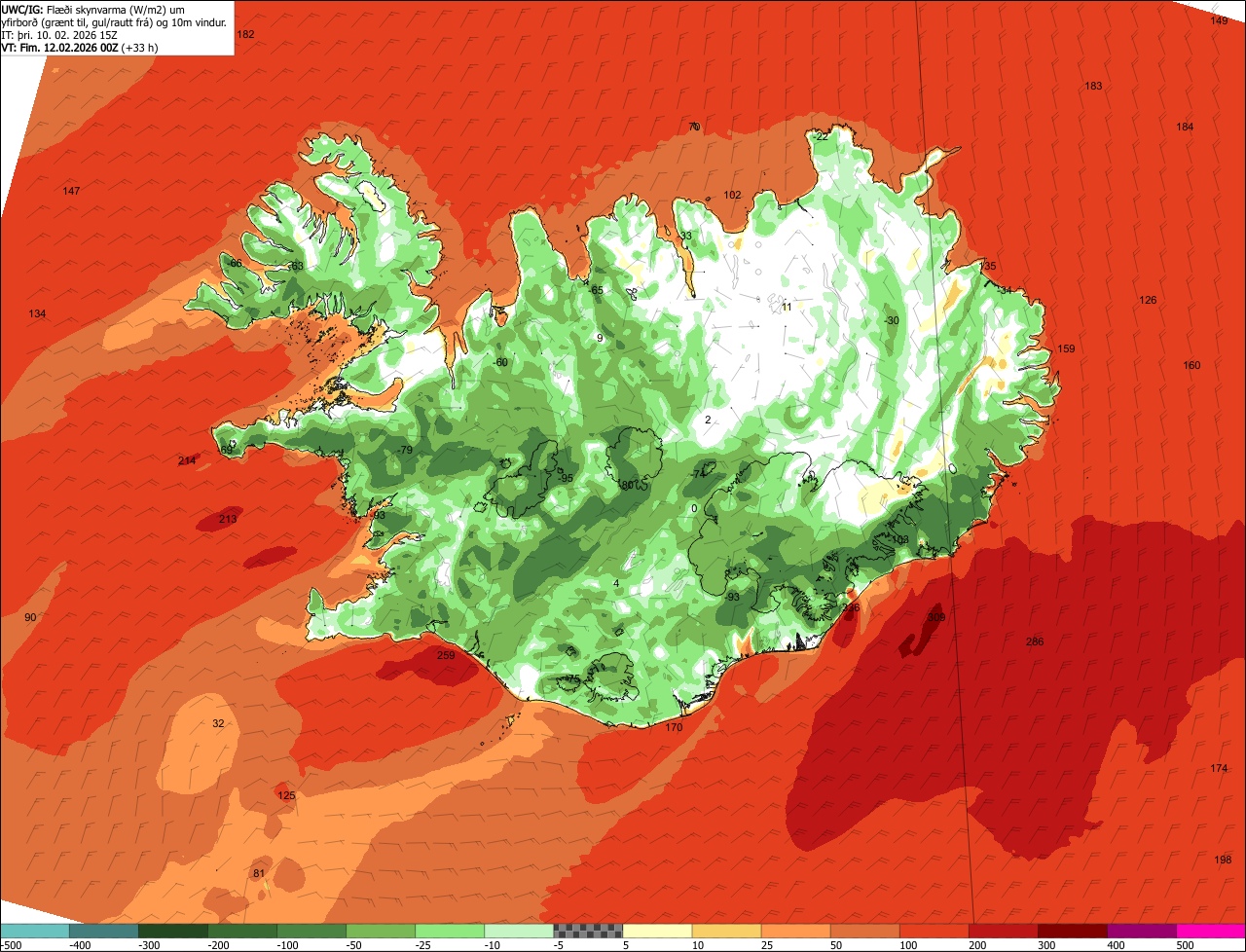Click the land value '-65' in north Iceland
This screenshot has width=1246, height=952.
597,290
